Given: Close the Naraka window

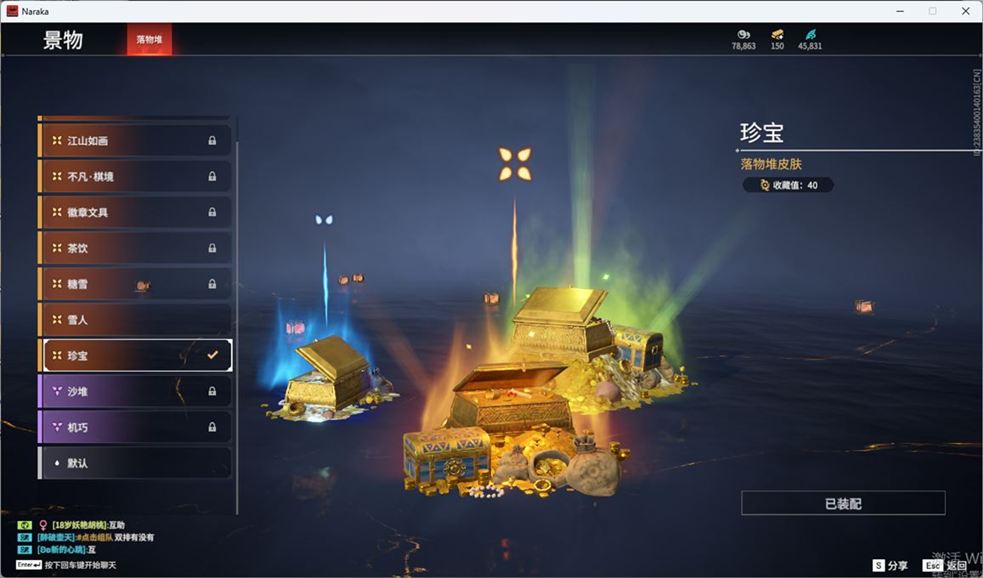Looking at the screenshot, I should coord(965,11).
